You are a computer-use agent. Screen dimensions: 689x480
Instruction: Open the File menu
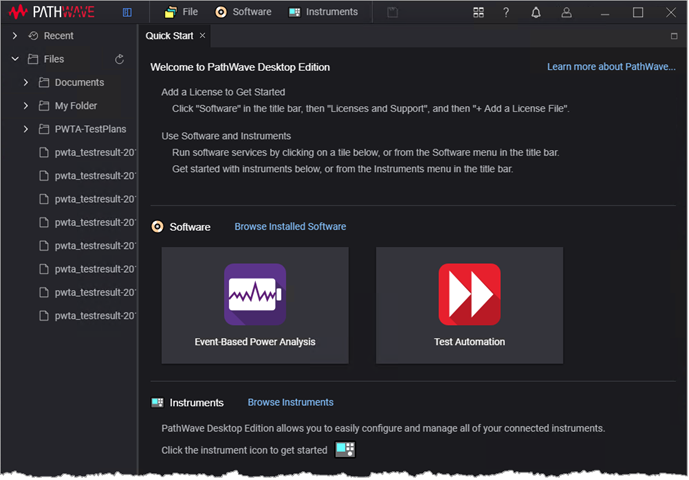(x=181, y=12)
